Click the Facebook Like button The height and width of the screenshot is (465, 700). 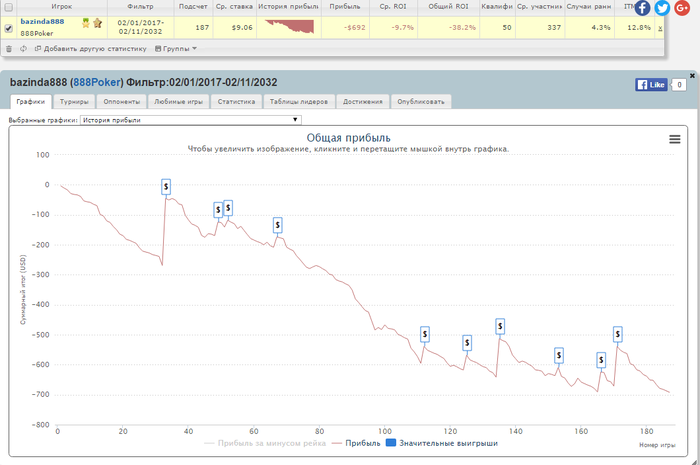click(651, 85)
